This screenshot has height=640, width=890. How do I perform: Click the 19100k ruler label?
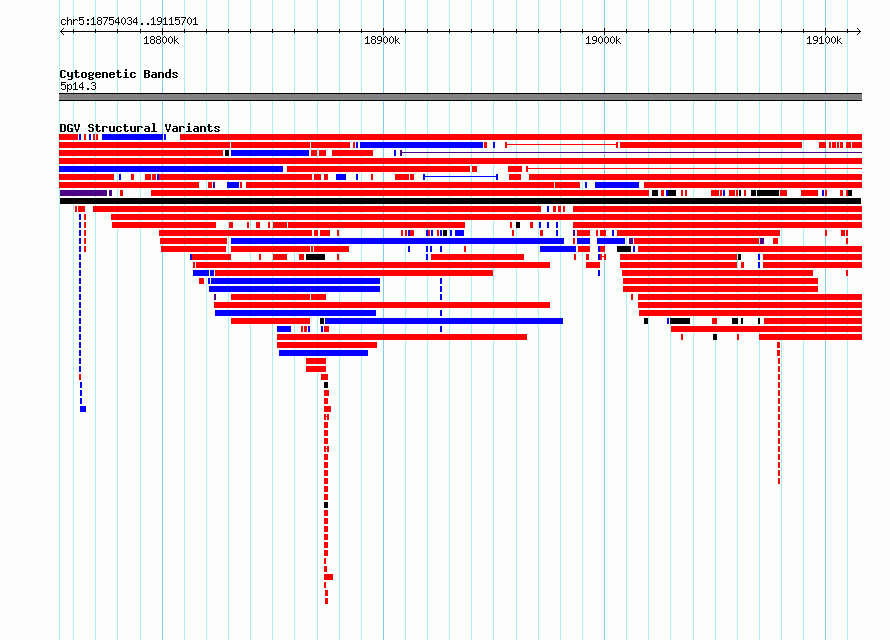(x=824, y=40)
